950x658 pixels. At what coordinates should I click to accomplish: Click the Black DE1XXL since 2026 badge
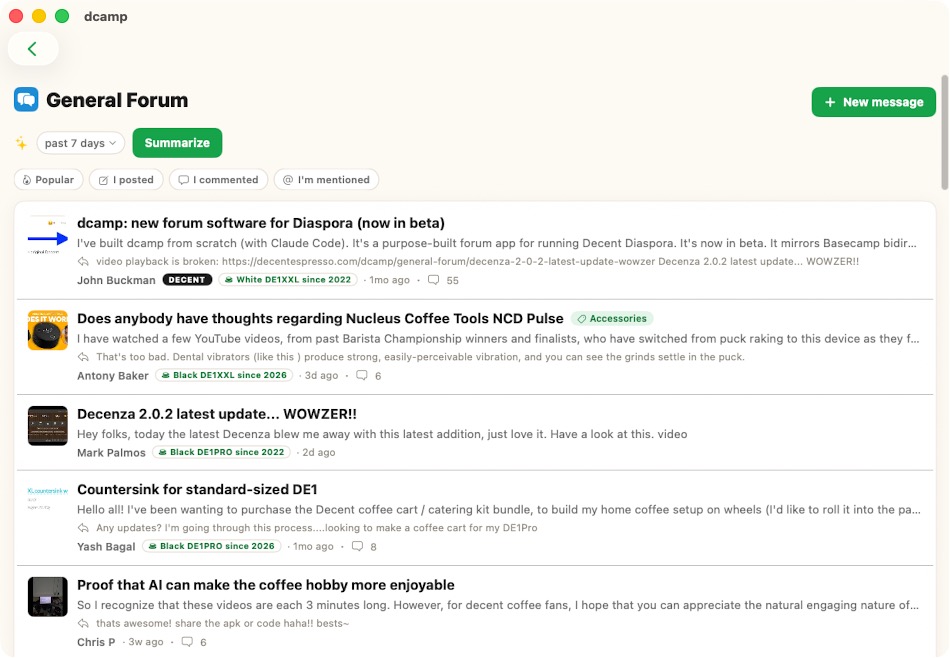[x=224, y=376]
